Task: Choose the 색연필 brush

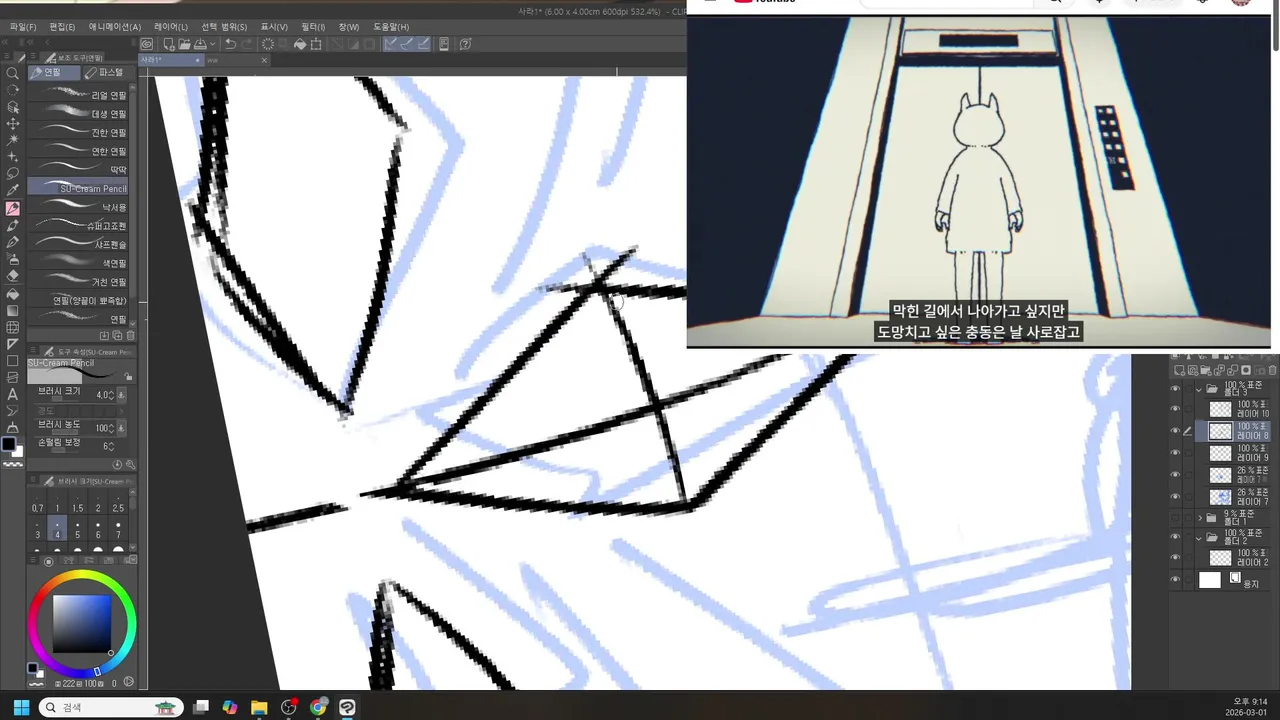Action: tap(78, 263)
